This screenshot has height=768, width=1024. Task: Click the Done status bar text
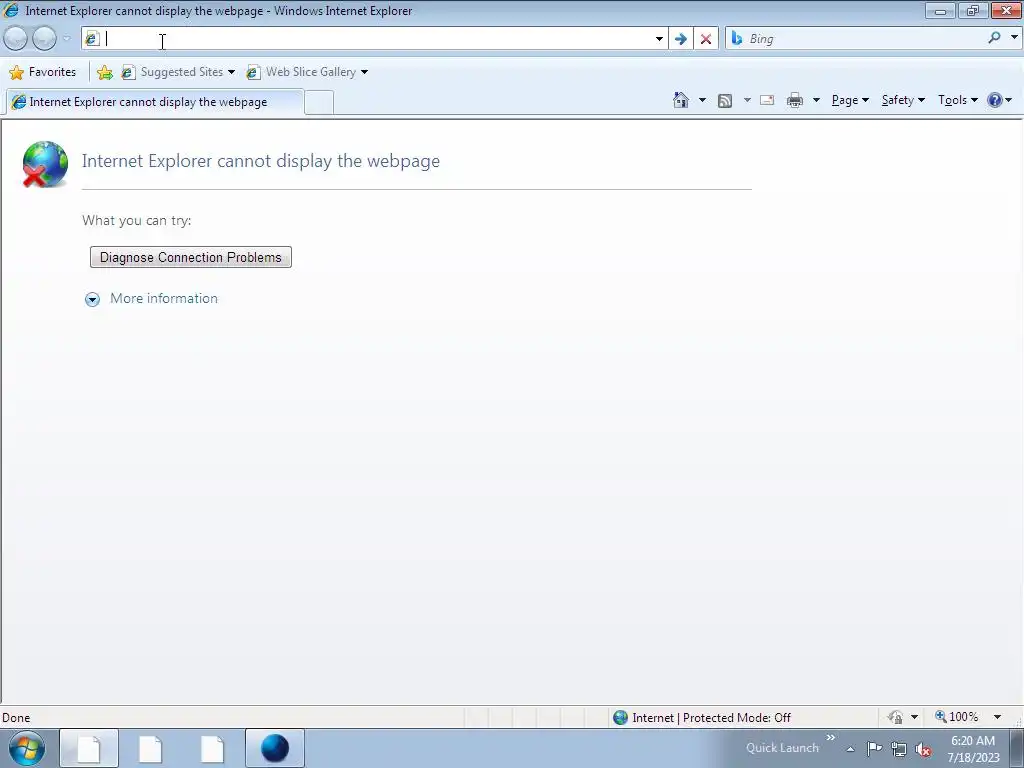[x=16, y=718]
